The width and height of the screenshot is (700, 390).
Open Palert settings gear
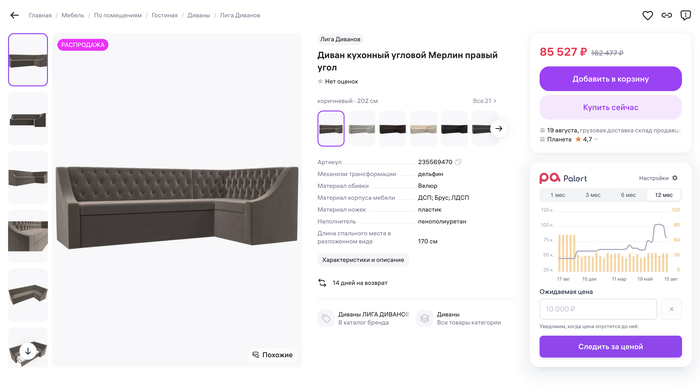pos(675,178)
